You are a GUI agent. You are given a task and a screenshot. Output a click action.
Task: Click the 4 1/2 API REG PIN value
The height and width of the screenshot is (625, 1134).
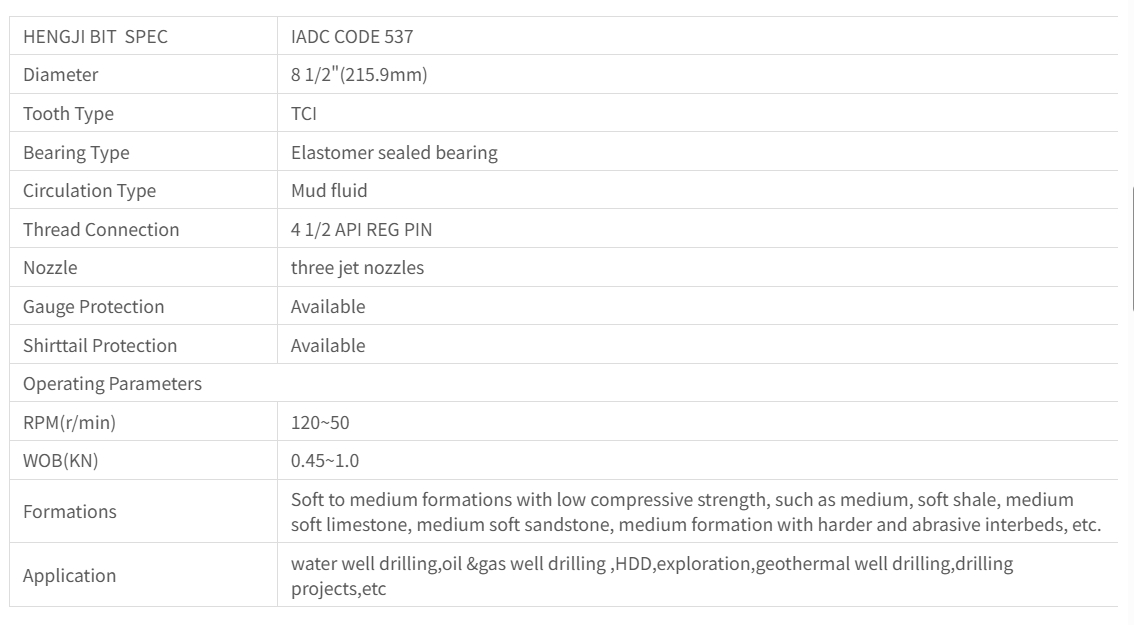pos(361,230)
